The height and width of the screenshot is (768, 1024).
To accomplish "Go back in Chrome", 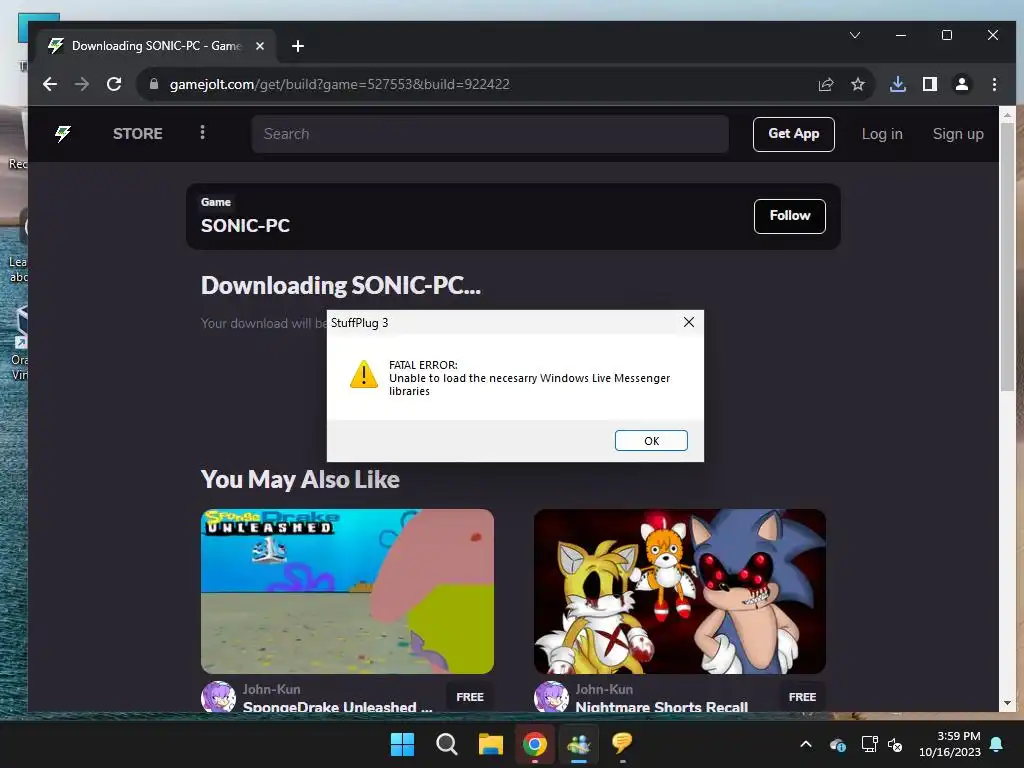I will pos(50,84).
